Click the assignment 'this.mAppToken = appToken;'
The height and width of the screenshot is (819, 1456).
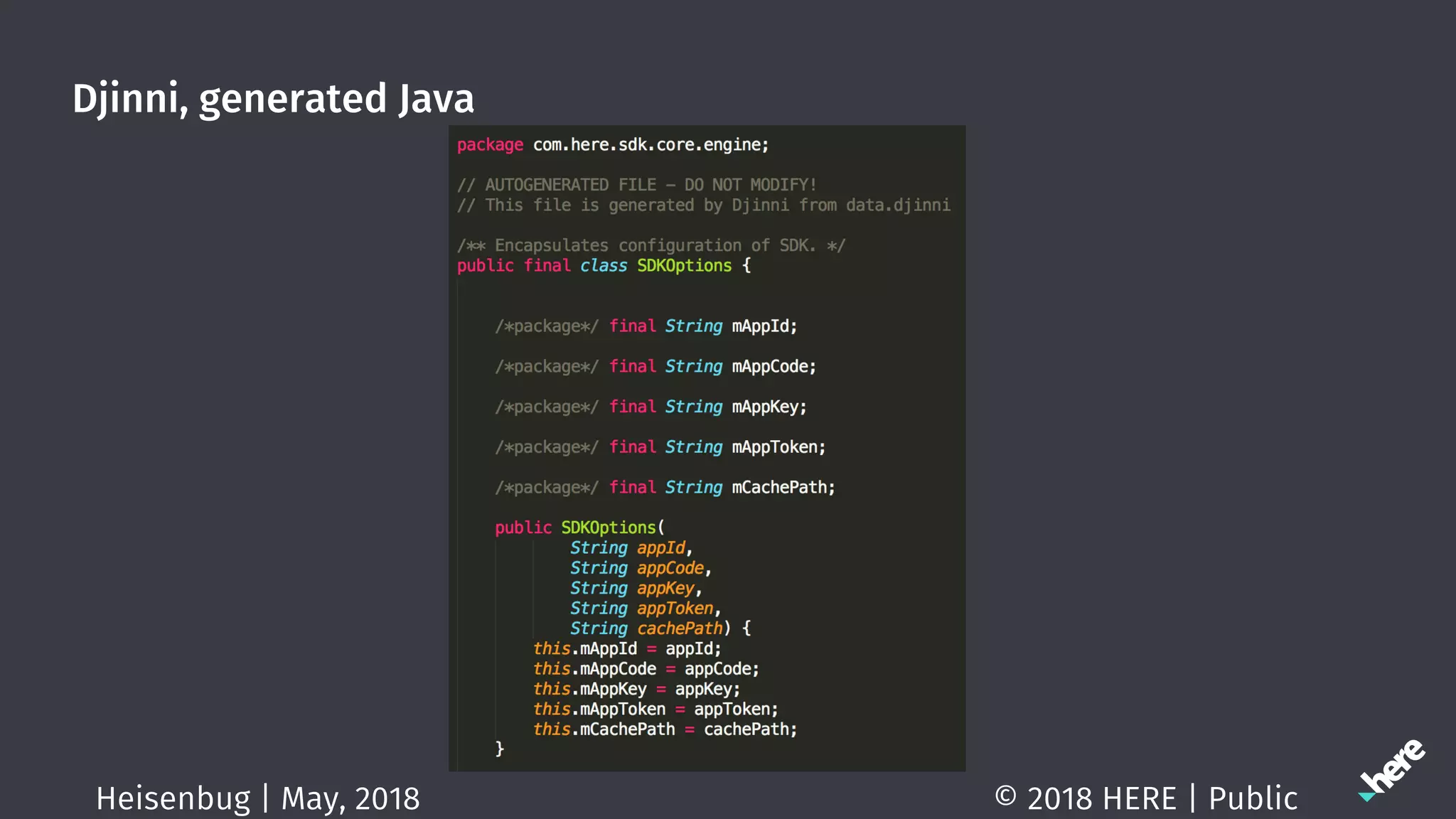click(x=656, y=710)
